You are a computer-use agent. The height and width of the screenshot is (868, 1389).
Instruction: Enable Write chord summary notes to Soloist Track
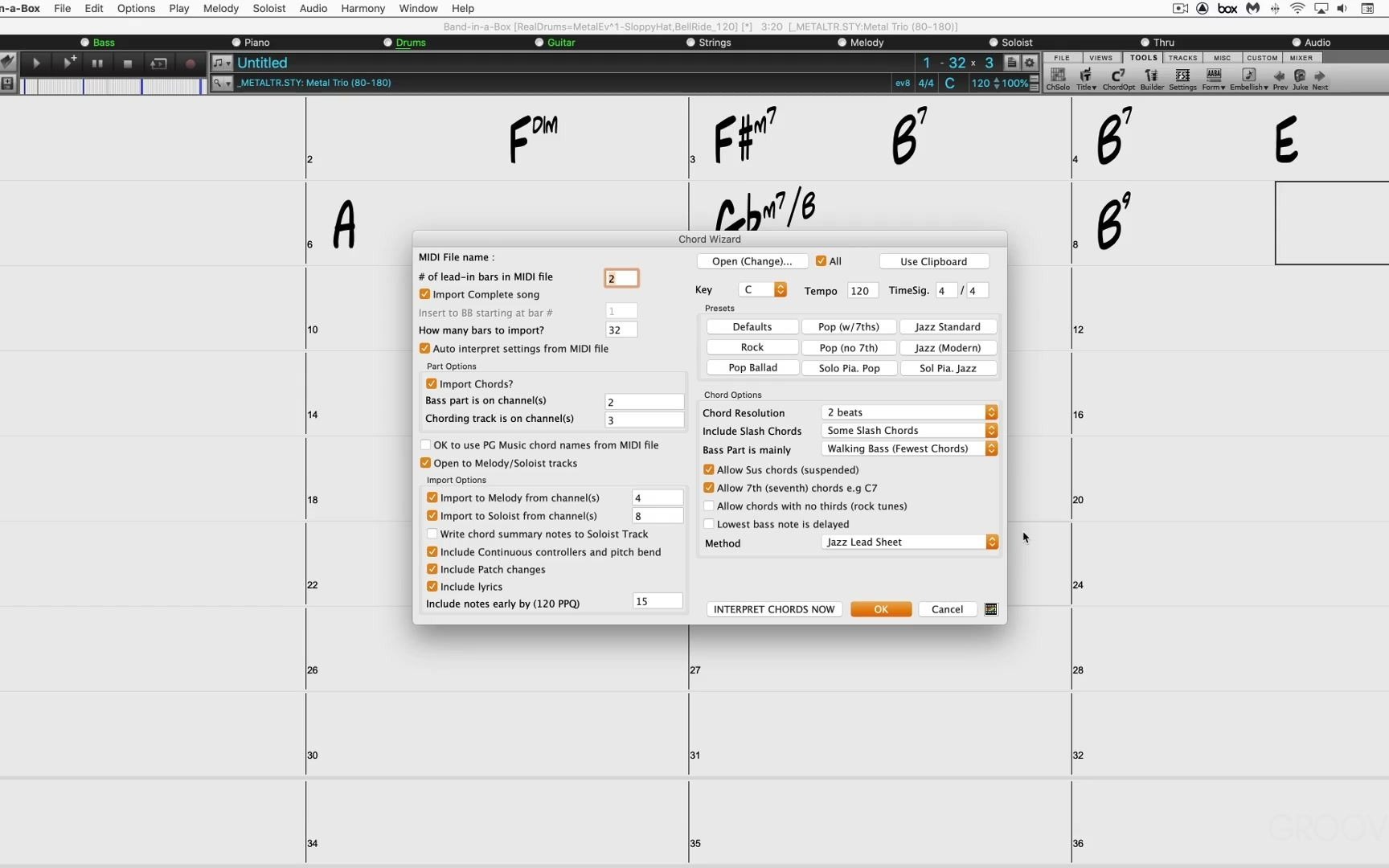(x=432, y=534)
